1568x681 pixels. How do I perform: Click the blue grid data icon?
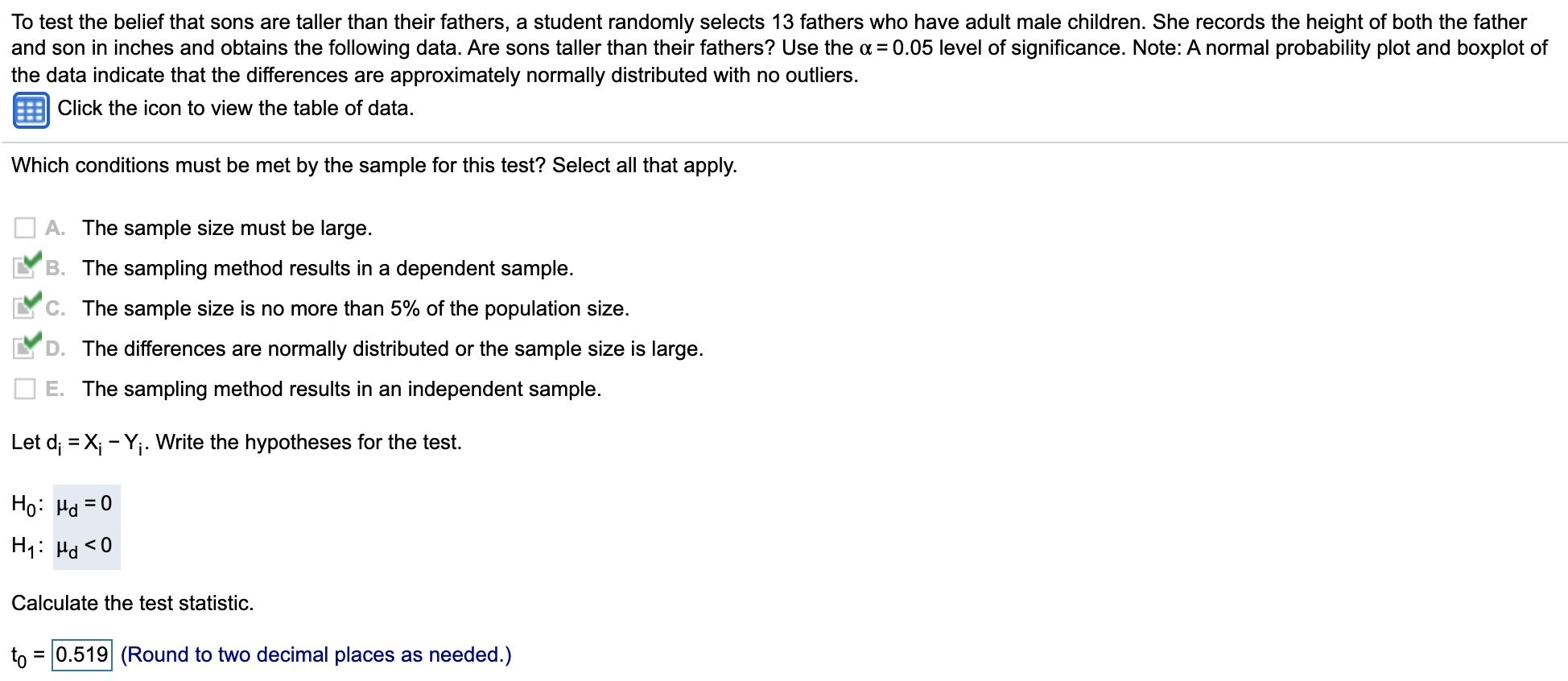[x=29, y=111]
